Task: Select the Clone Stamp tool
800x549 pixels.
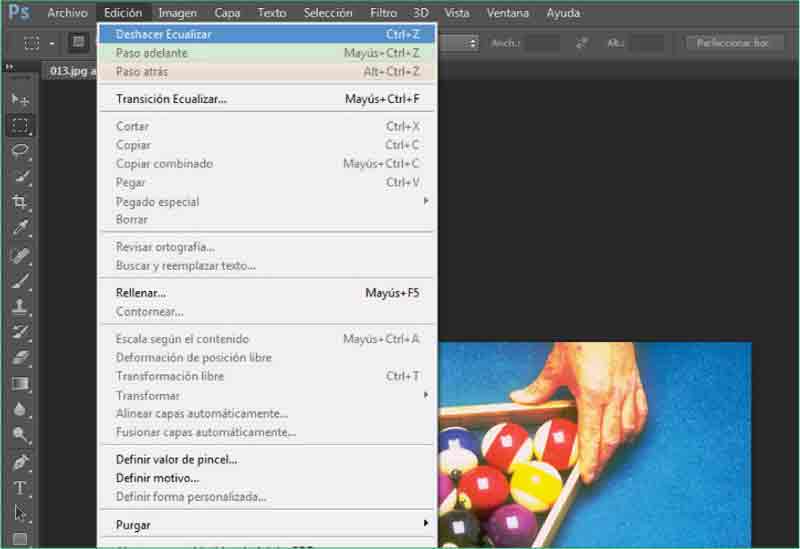Action: 19,306
